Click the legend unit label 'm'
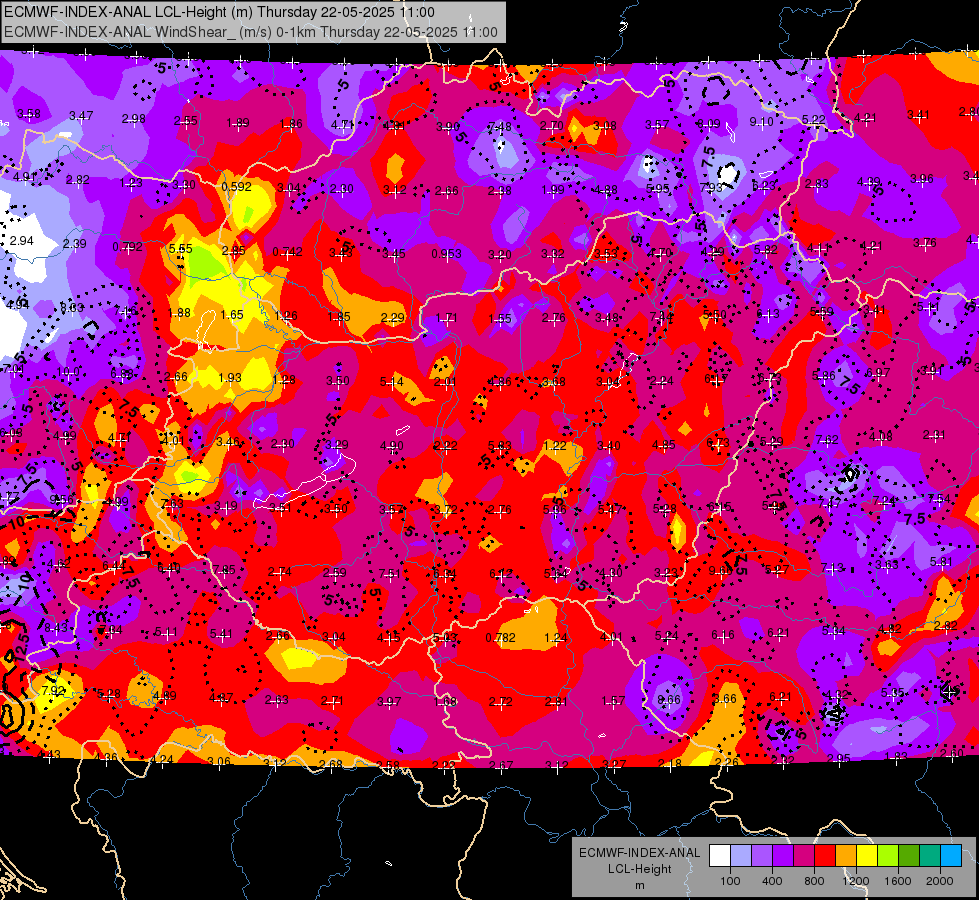 click(639, 886)
